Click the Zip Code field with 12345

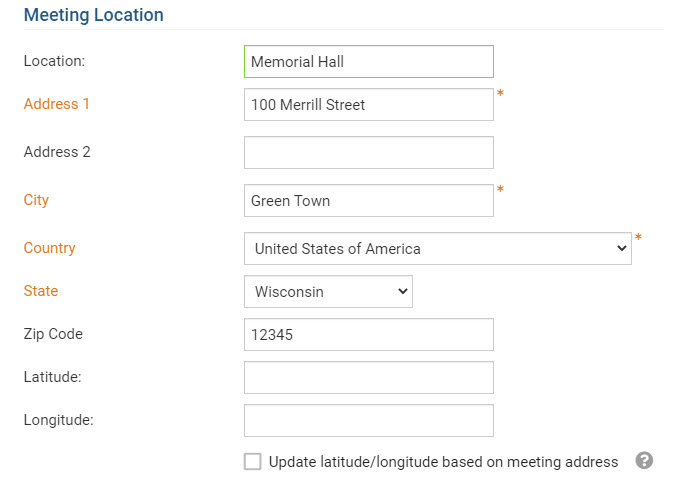(368, 335)
